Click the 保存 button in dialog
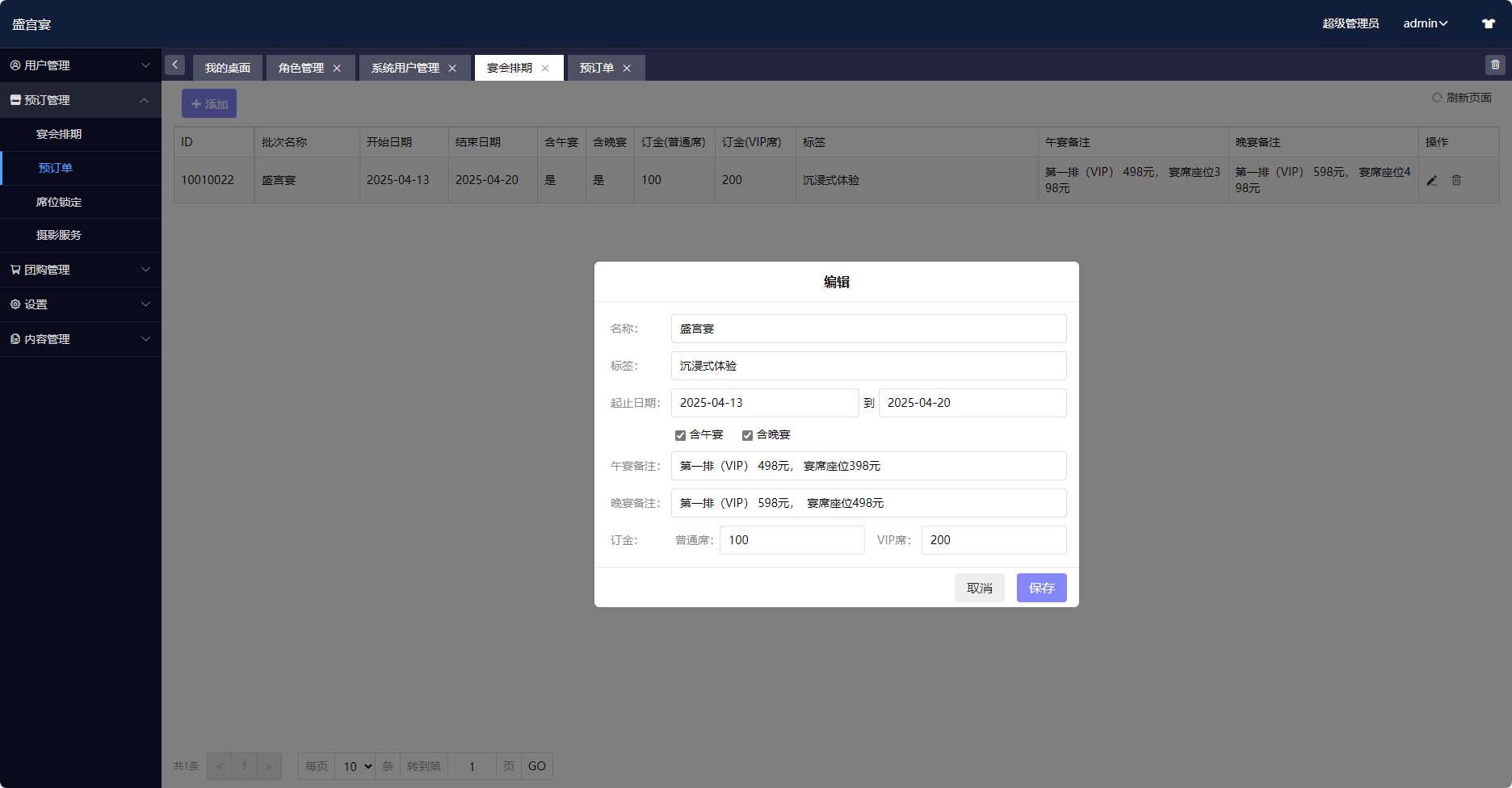The width and height of the screenshot is (1512, 788). tap(1041, 588)
